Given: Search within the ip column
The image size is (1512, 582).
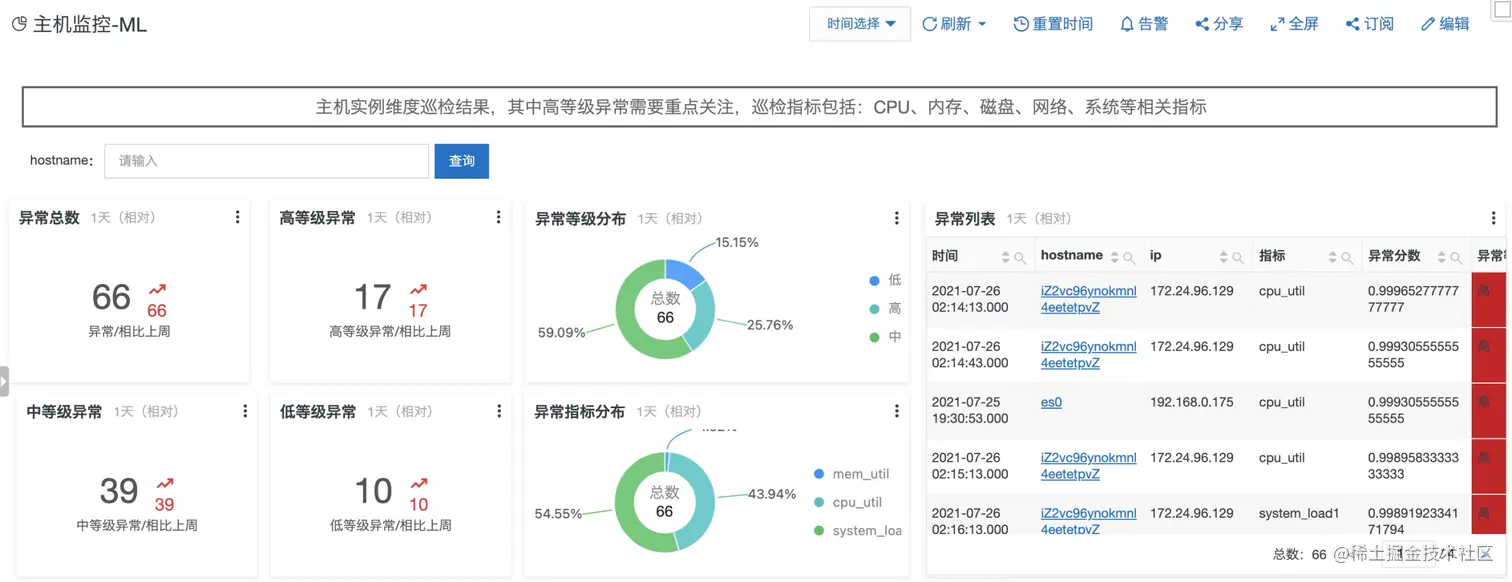Looking at the screenshot, I should 1238,258.
